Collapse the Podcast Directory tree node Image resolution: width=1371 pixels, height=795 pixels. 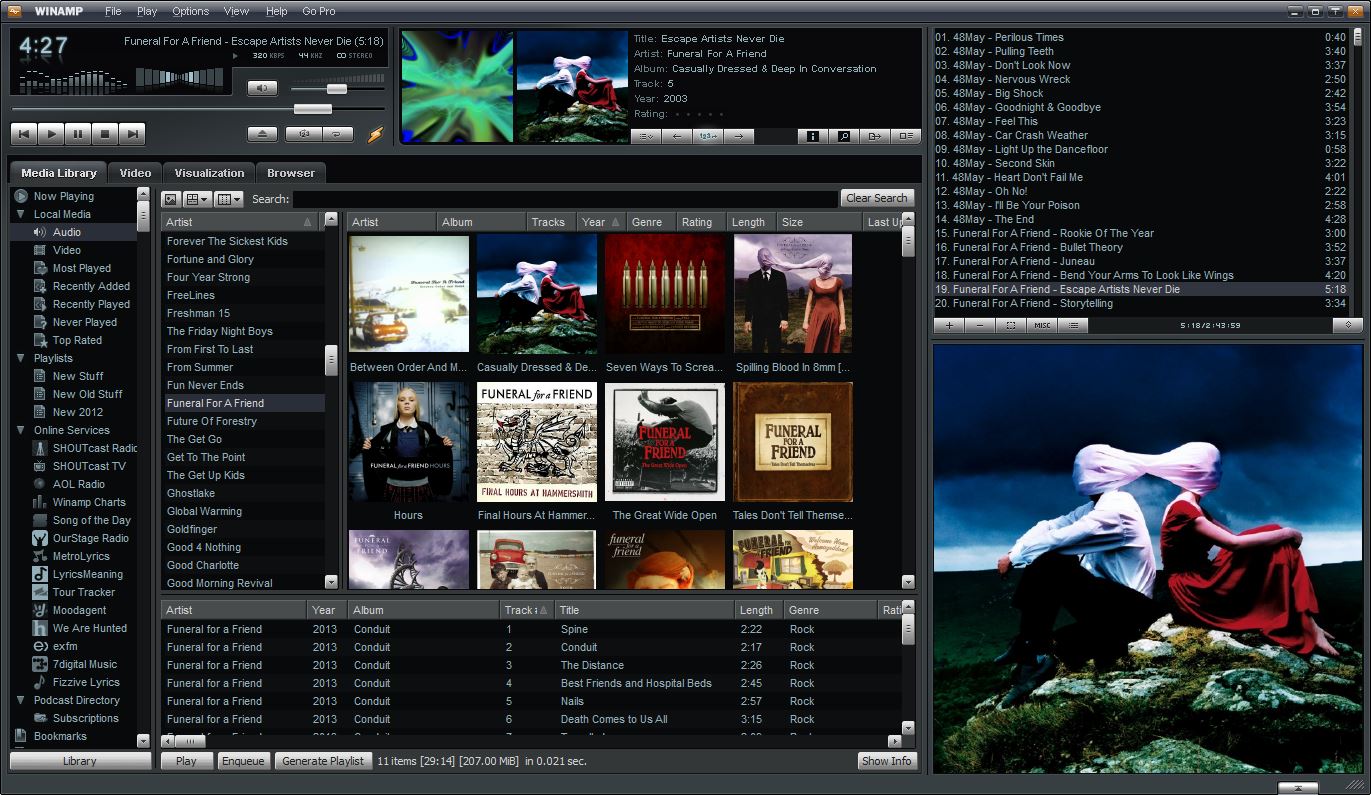click(20, 700)
